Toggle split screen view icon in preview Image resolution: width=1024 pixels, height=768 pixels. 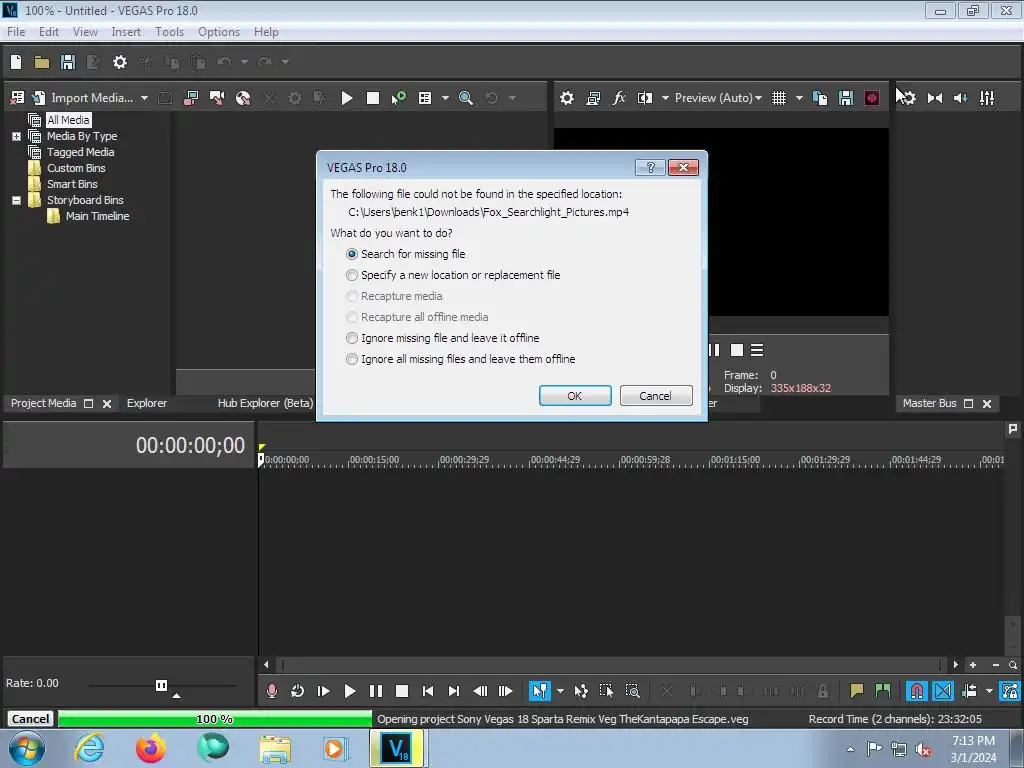click(x=645, y=98)
